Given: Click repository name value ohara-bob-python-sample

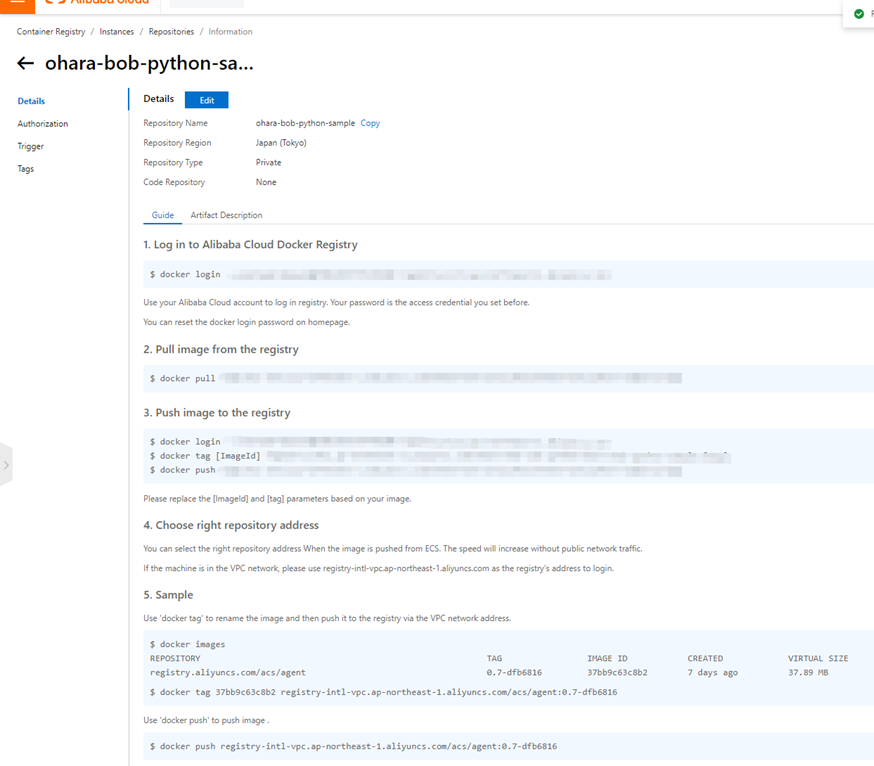Looking at the screenshot, I should pyautogui.click(x=305, y=123).
